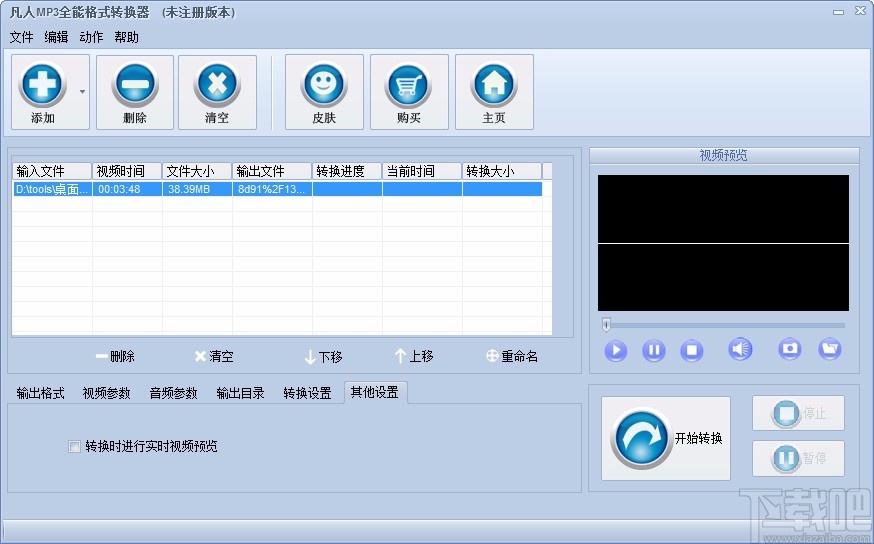Open the 帮助 menu
Image resolution: width=874 pixels, height=544 pixels.
pos(127,37)
